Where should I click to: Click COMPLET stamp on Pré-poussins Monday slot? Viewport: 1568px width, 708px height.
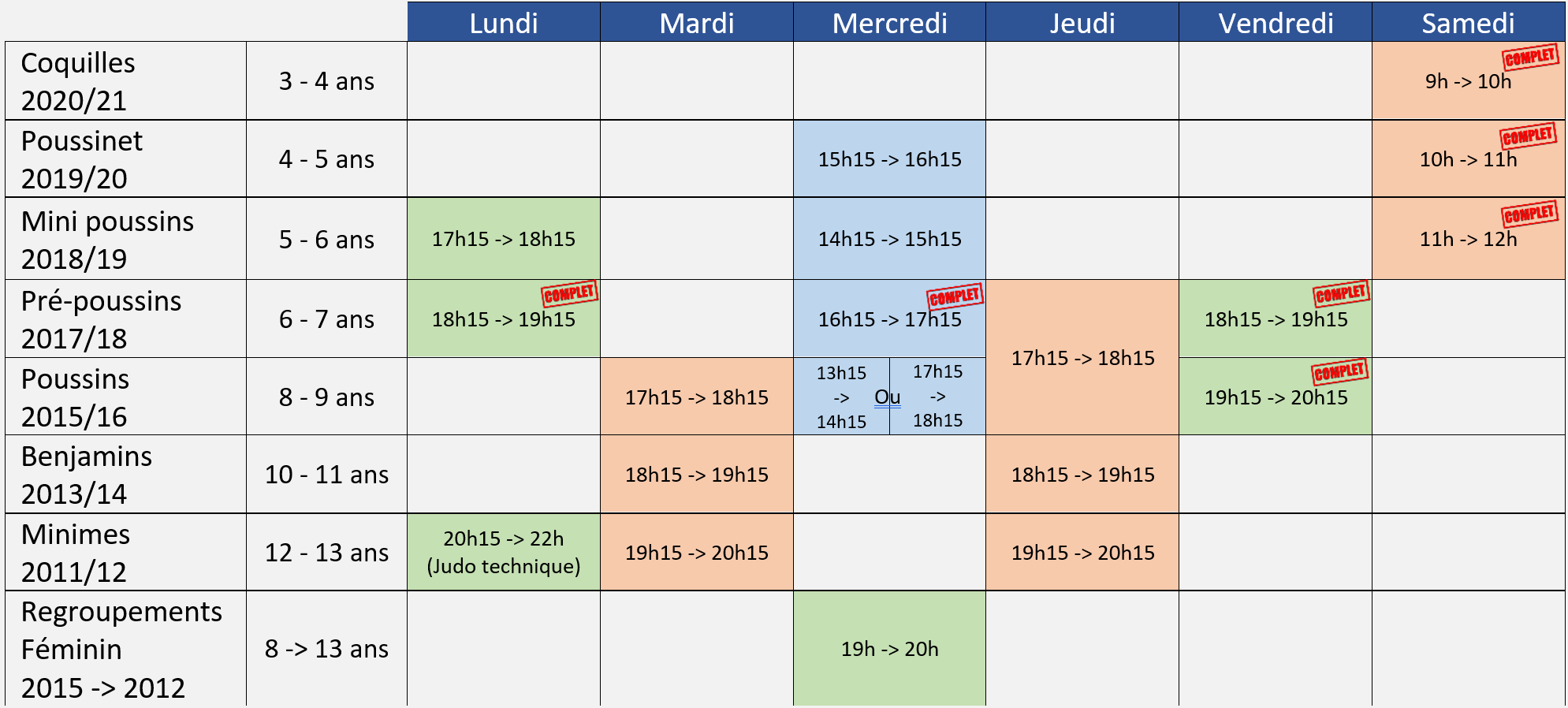(569, 293)
